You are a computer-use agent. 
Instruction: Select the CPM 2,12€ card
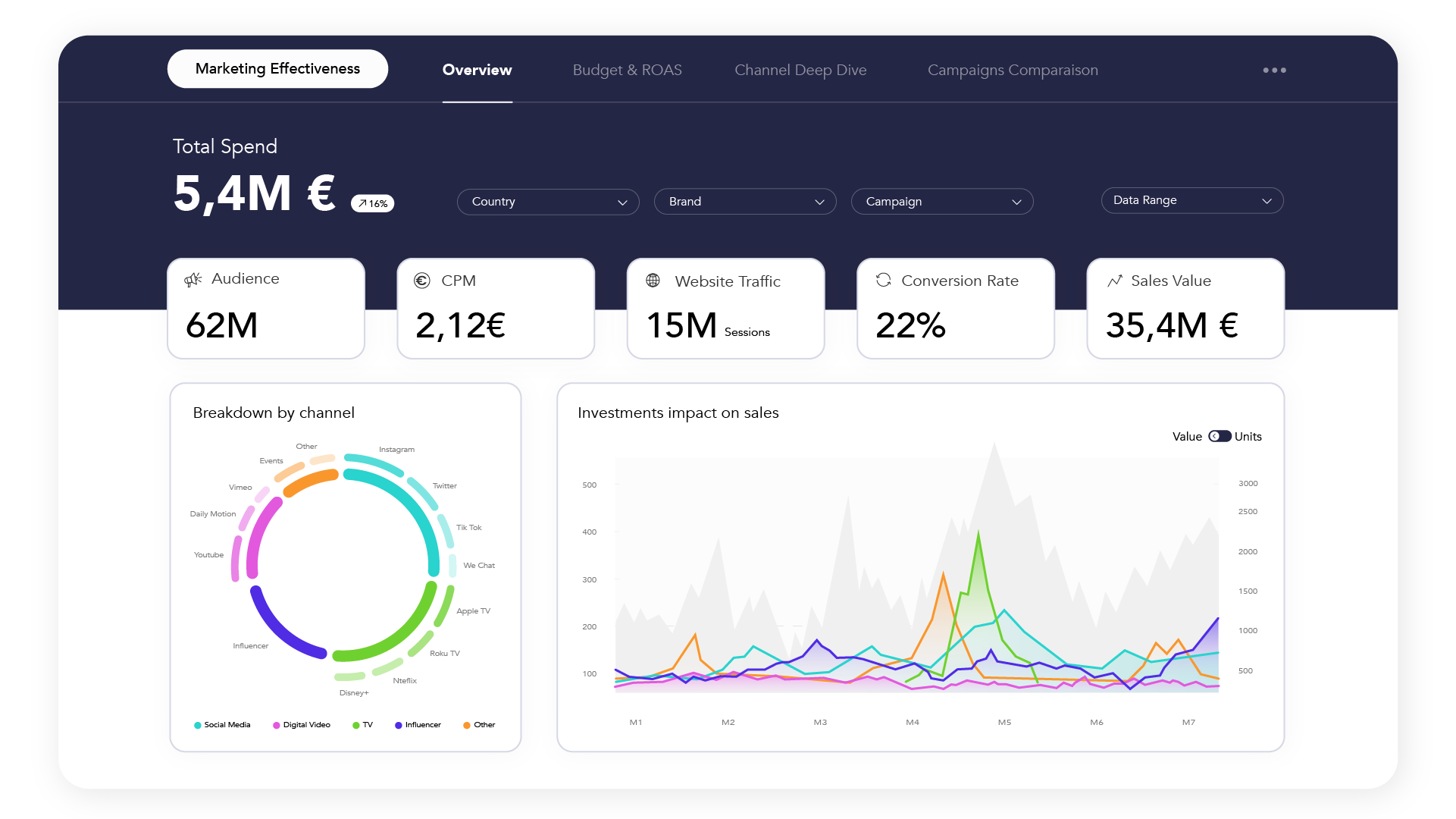496,308
